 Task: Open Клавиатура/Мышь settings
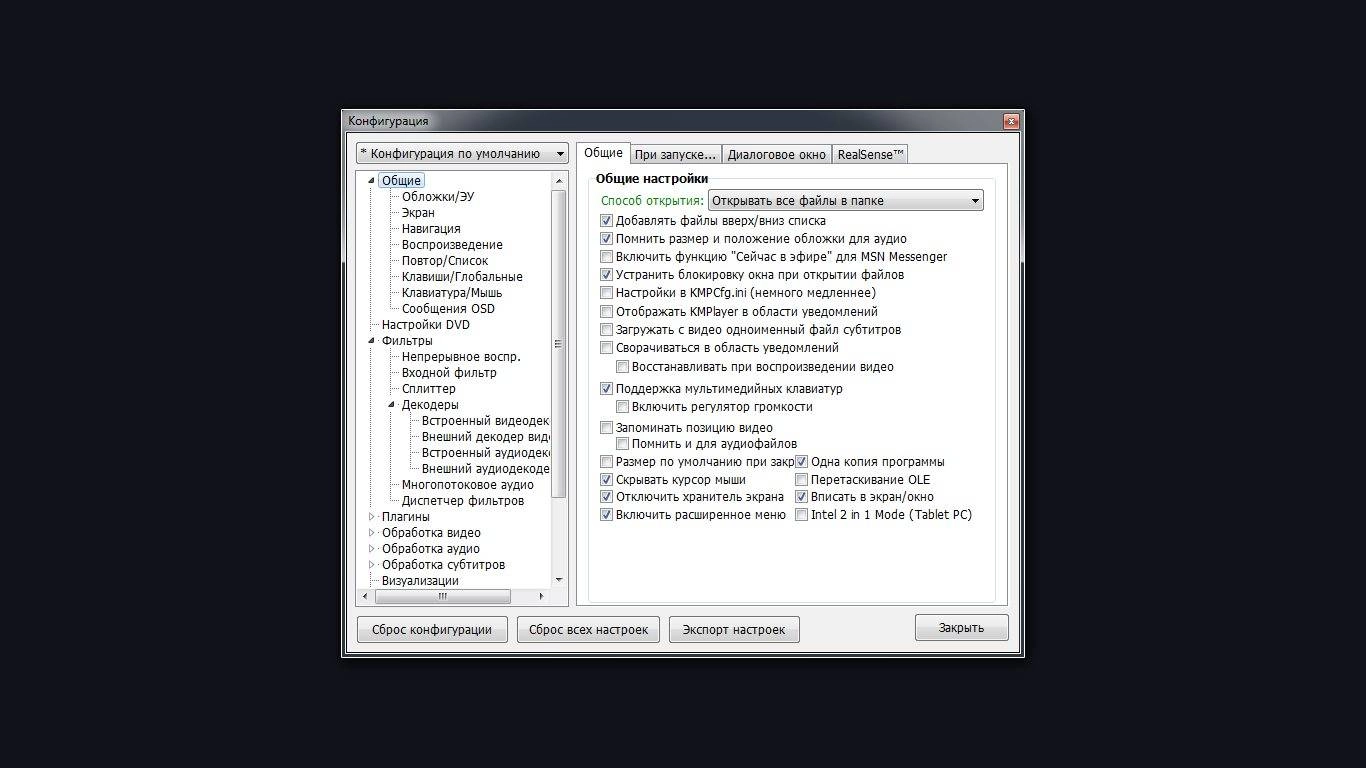tap(452, 293)
